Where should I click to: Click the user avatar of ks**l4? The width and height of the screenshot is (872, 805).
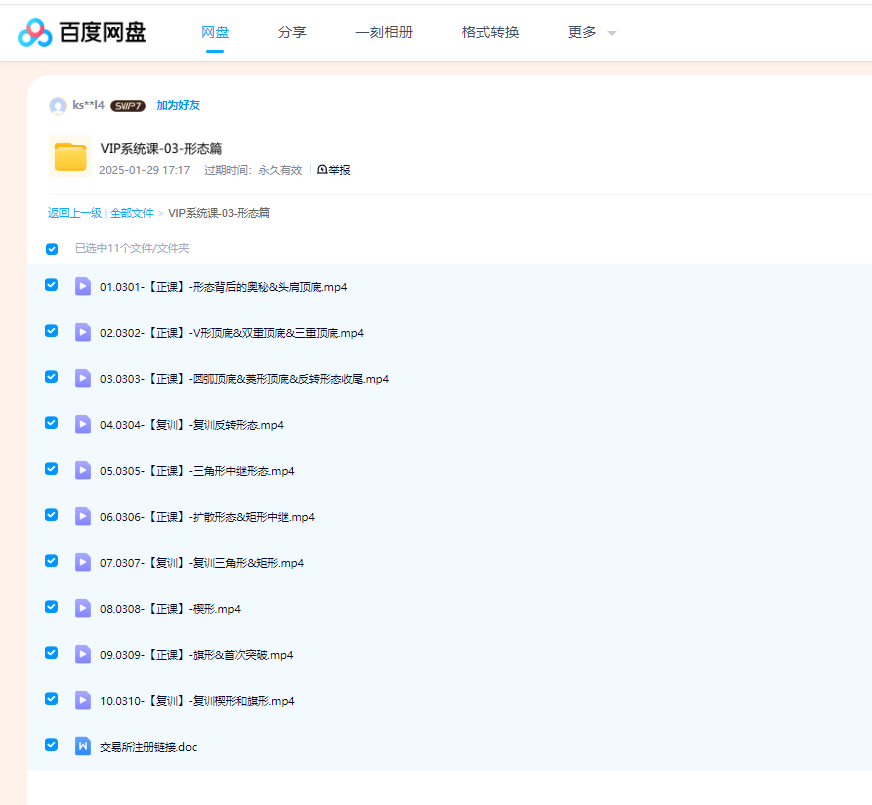pyautogui.click(x=58, y=106)
